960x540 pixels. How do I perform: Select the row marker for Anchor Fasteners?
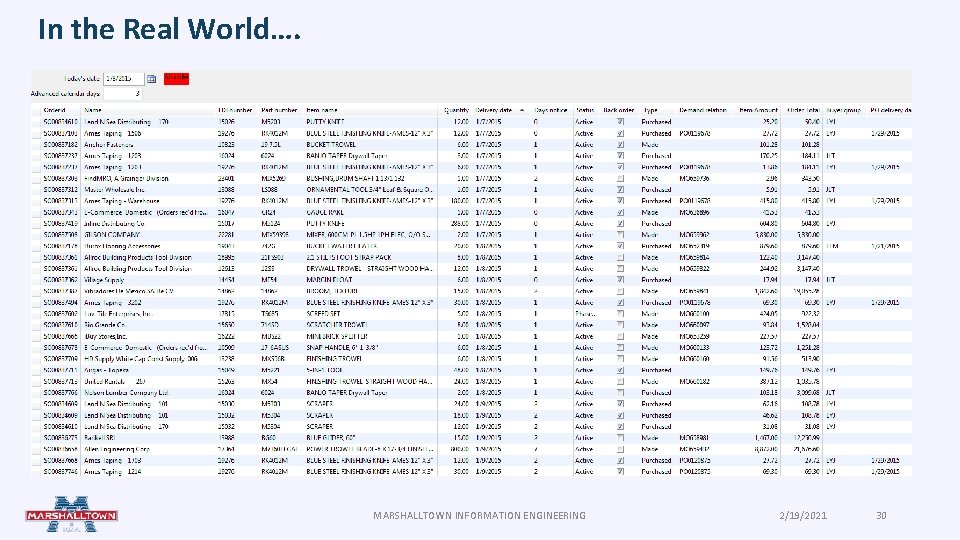click(x=36, y=144)
